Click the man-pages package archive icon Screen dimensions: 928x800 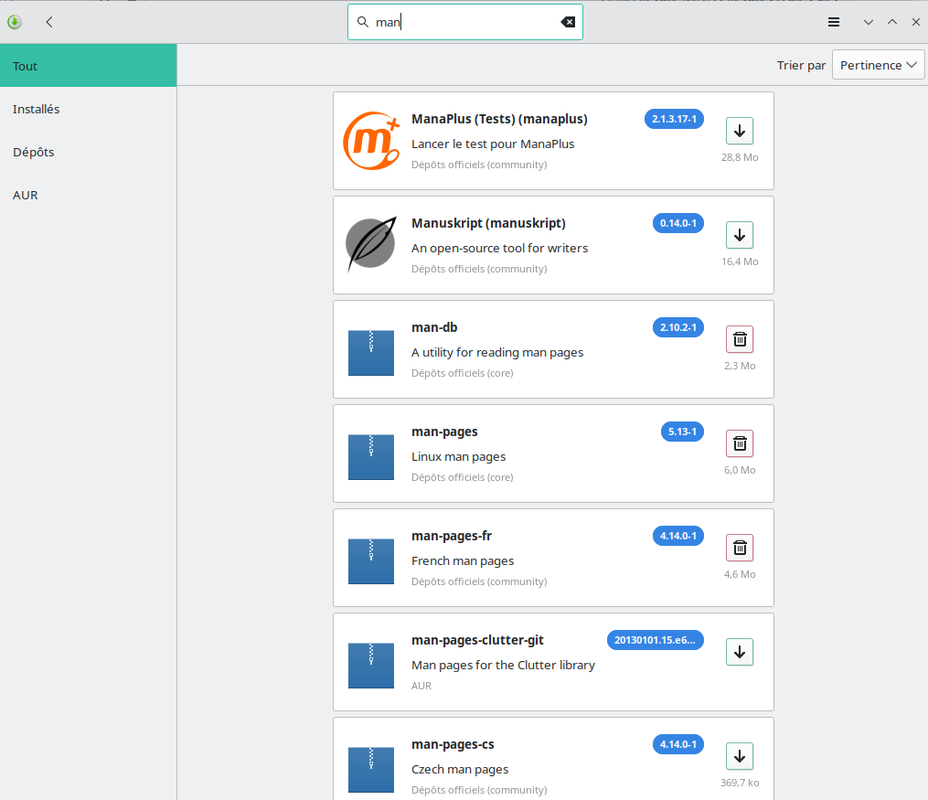[x=371, y=457]
